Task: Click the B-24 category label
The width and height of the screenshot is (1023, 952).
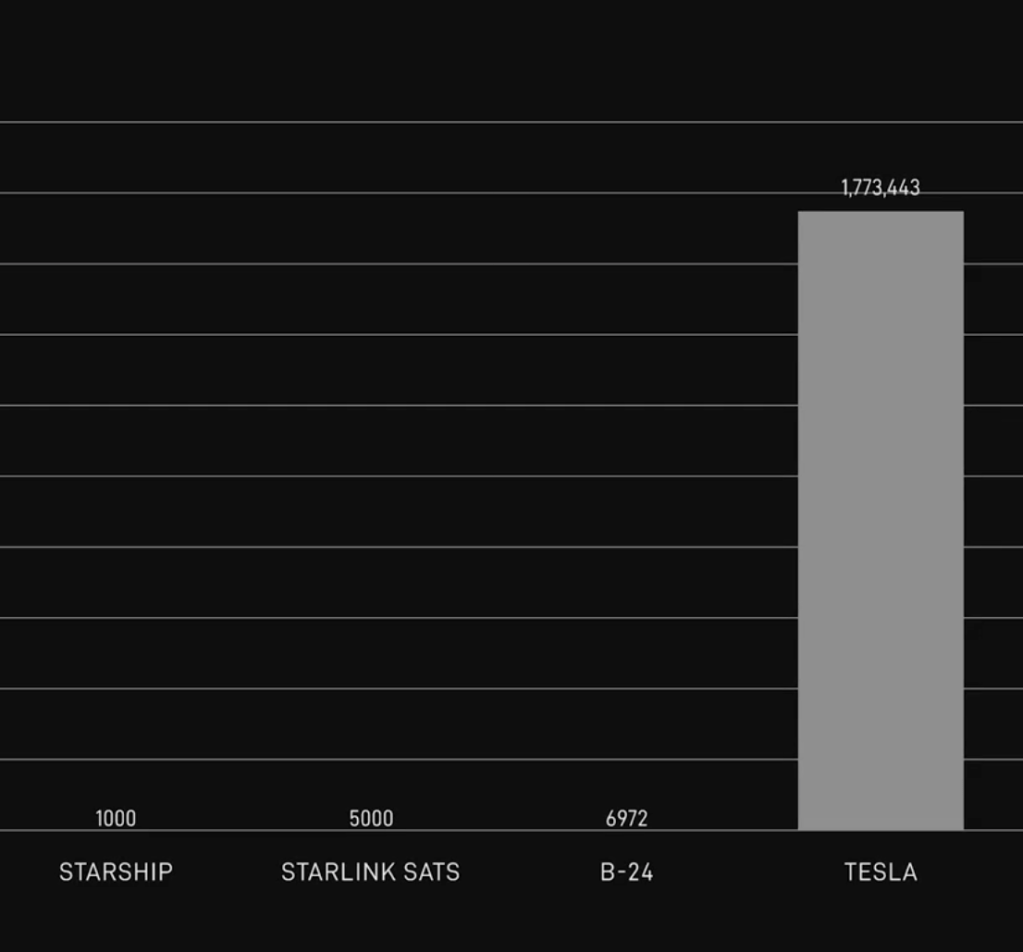Action: [627, 872]
